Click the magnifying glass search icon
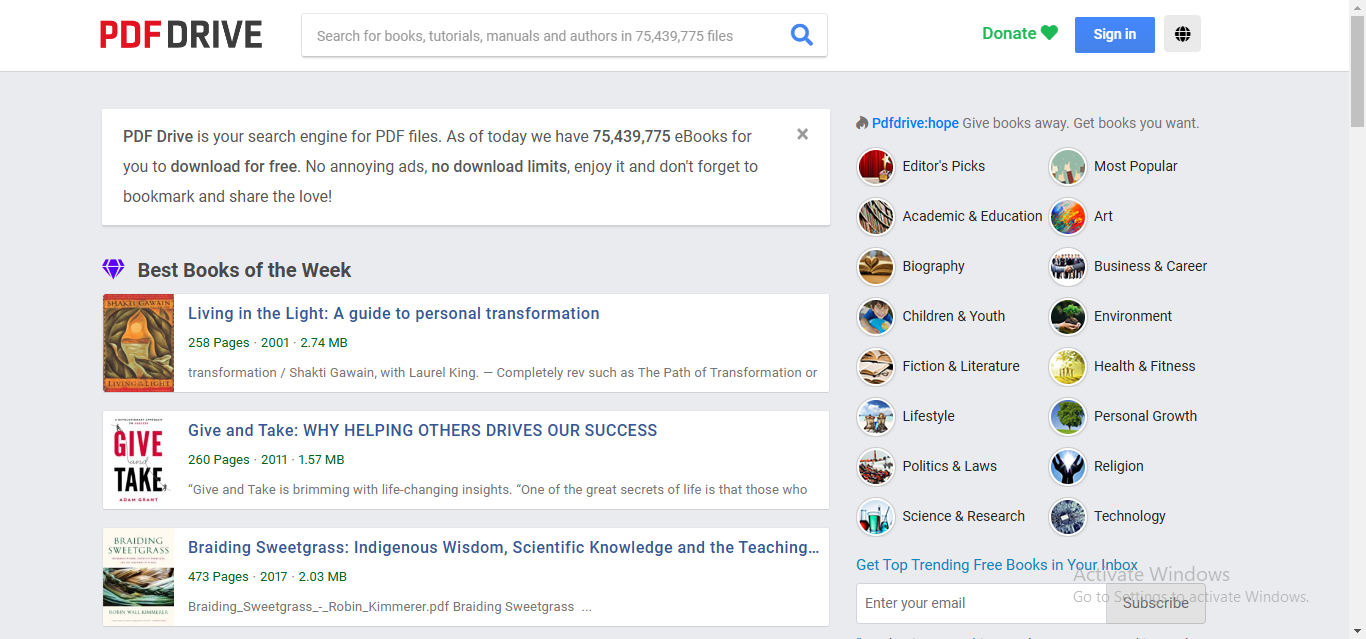The width and height of the screenshot is (1366, 639). click(x=801, y=35)
